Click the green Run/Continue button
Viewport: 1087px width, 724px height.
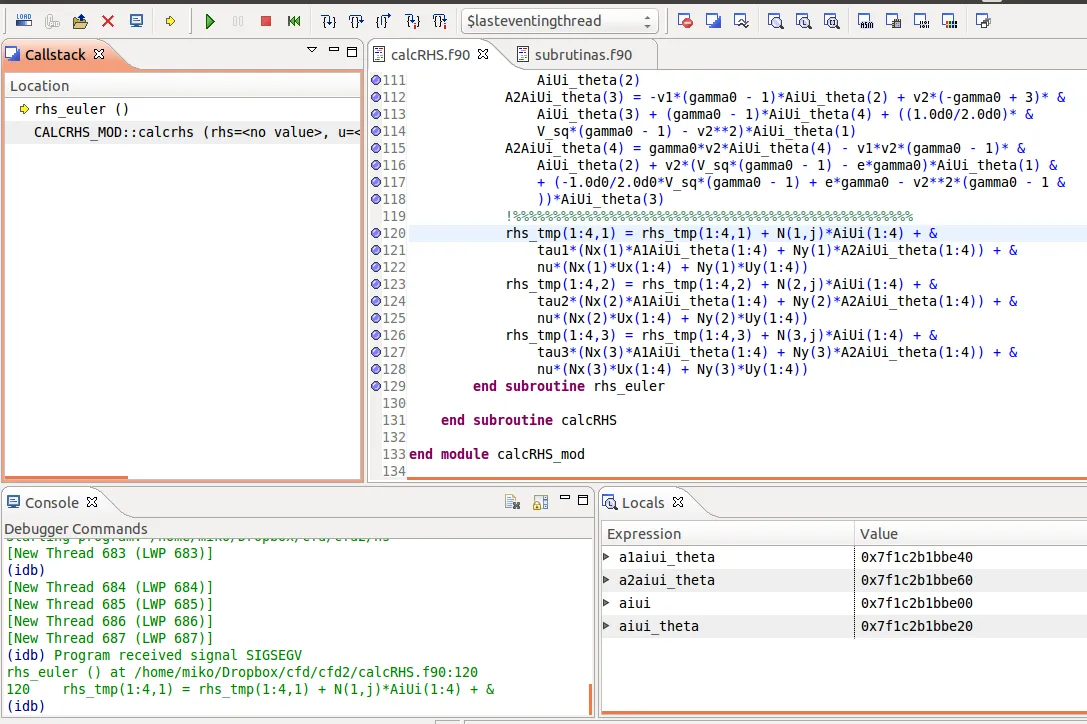point(210,21)
